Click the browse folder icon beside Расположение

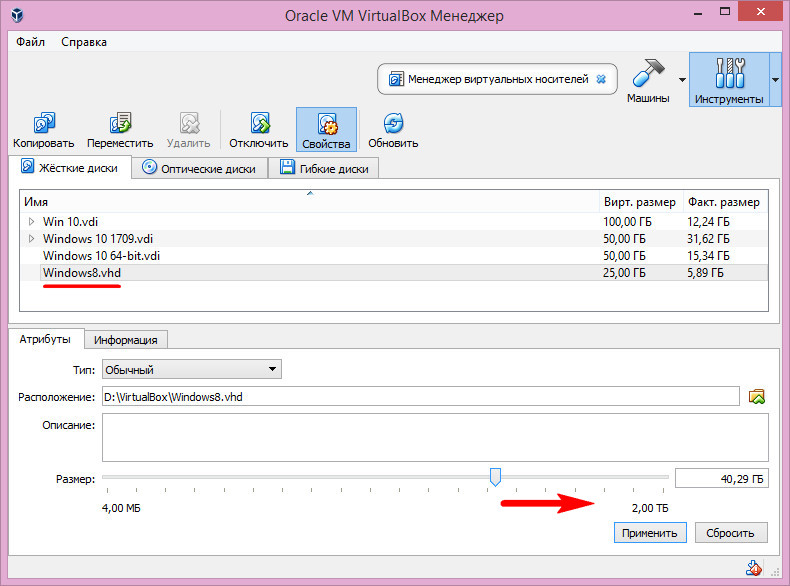[757, 397]
